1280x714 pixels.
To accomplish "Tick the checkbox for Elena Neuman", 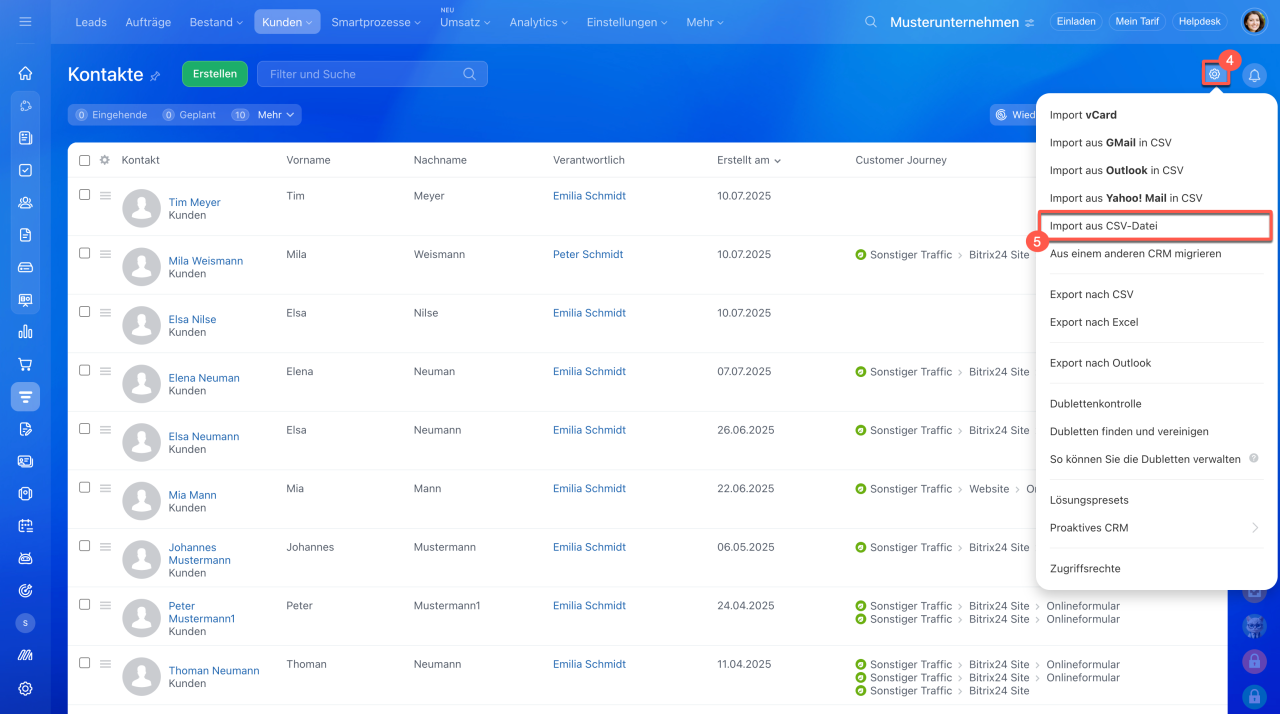I will (x=84, y=370).
